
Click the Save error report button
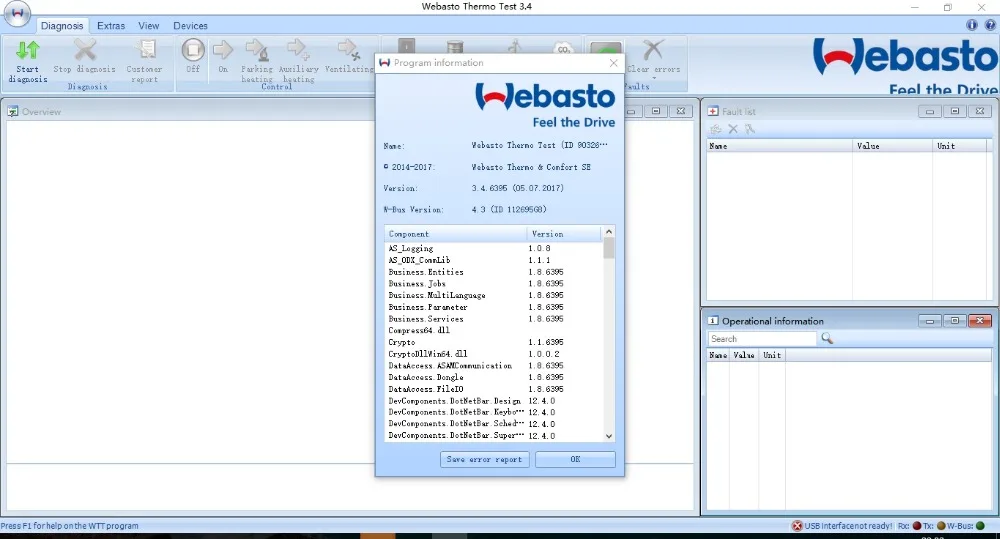coord(484,460)
